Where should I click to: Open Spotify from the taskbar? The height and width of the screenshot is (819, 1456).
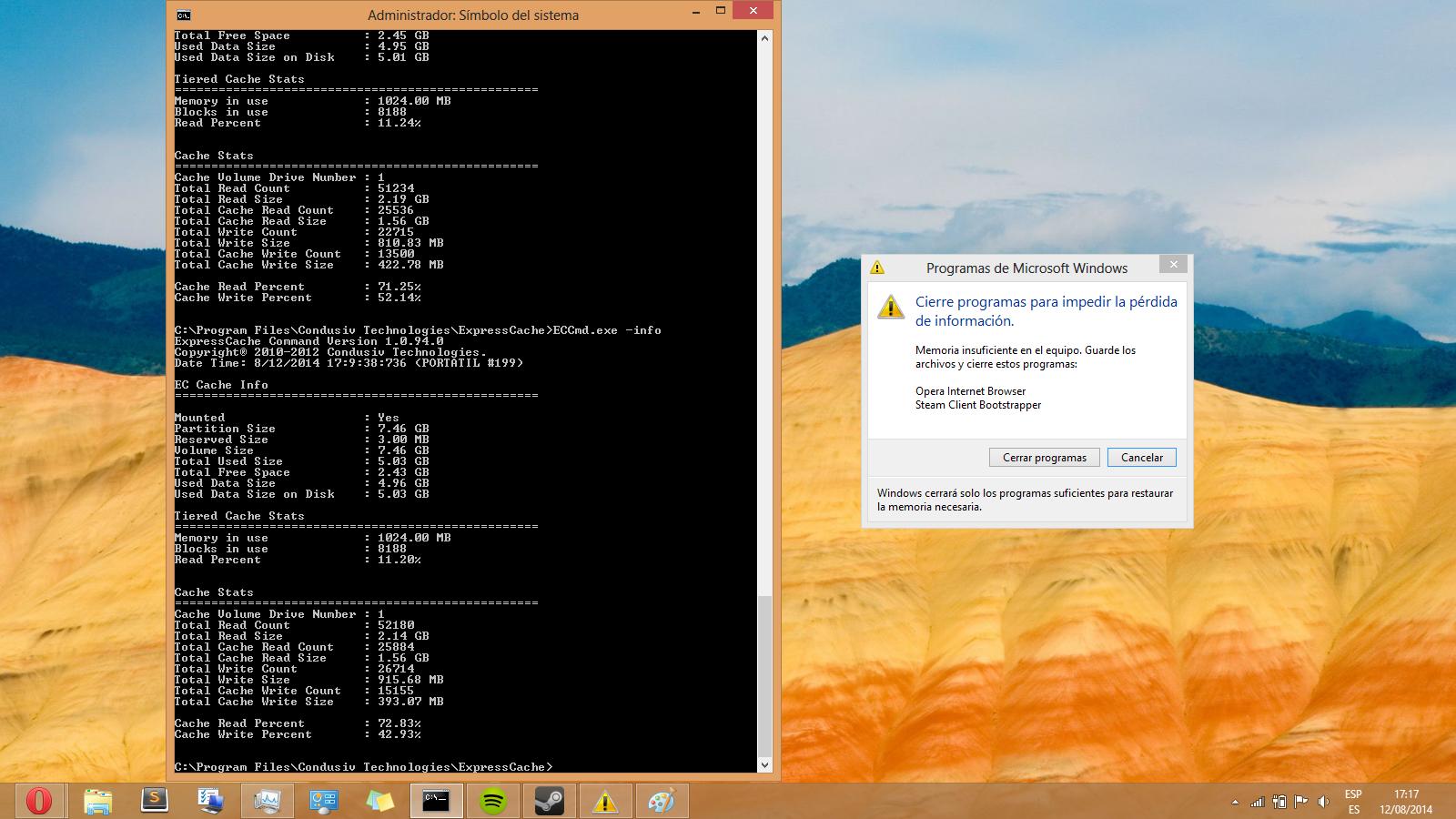click(493, 801)
